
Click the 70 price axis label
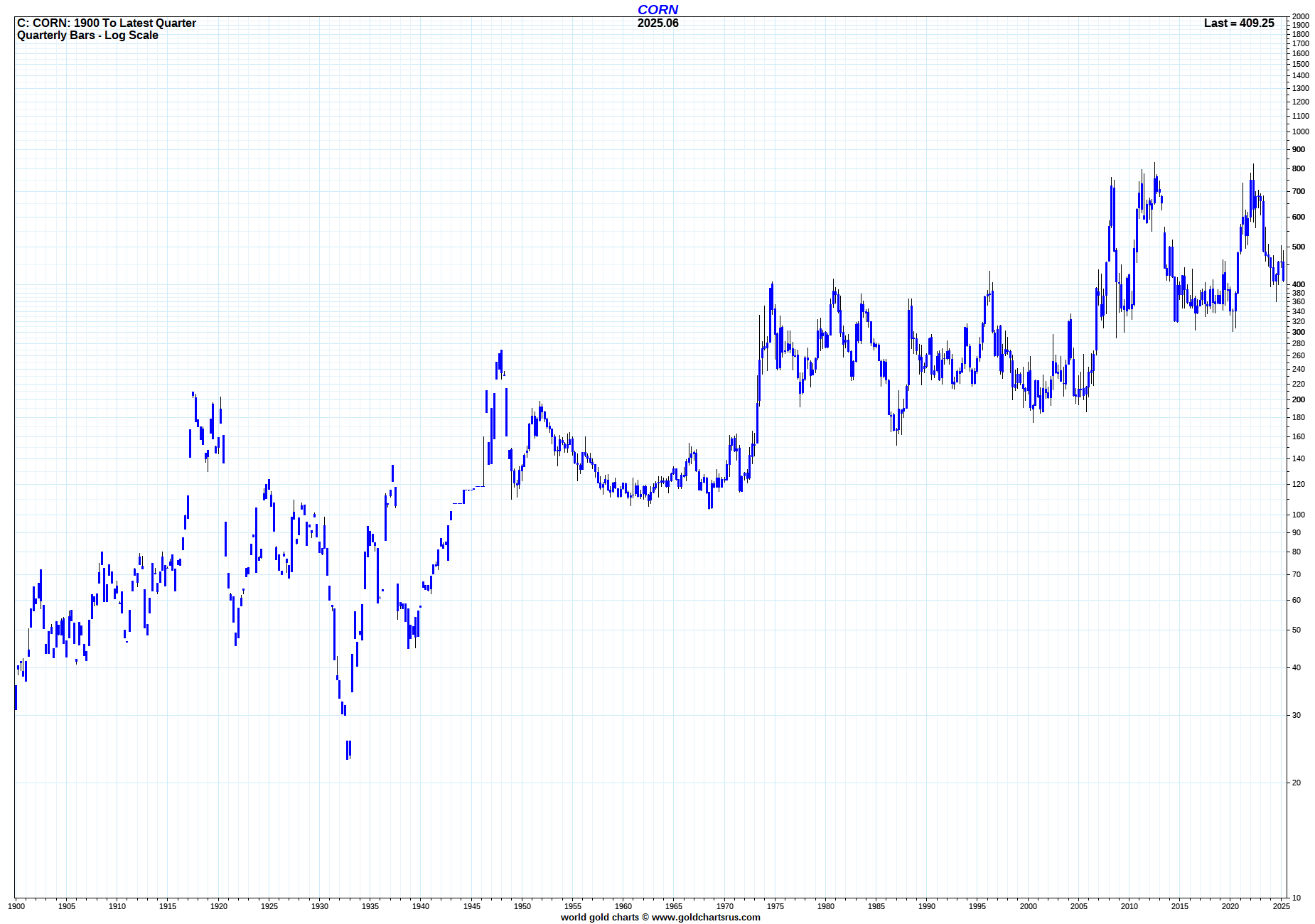[x=1297, y=574]
